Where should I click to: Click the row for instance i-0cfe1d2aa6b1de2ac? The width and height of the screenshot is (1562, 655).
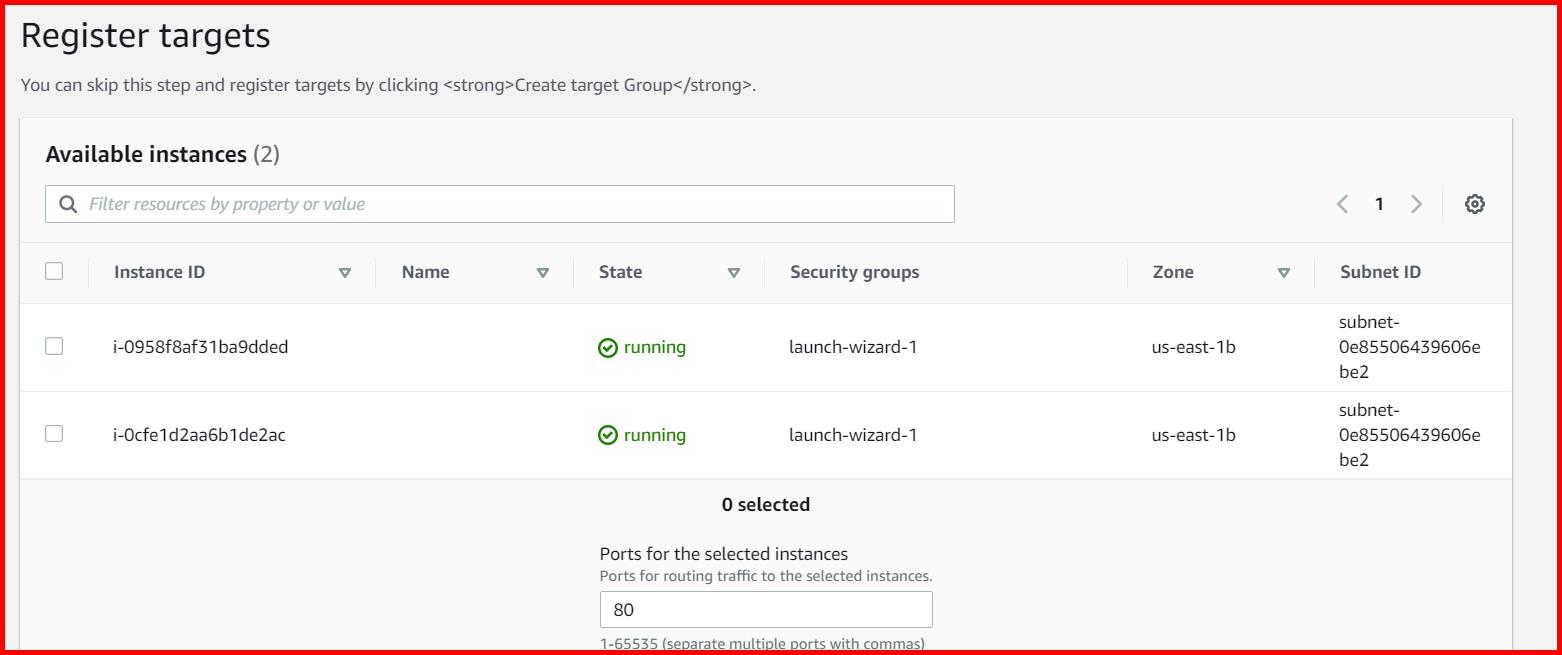click(700, 435)
